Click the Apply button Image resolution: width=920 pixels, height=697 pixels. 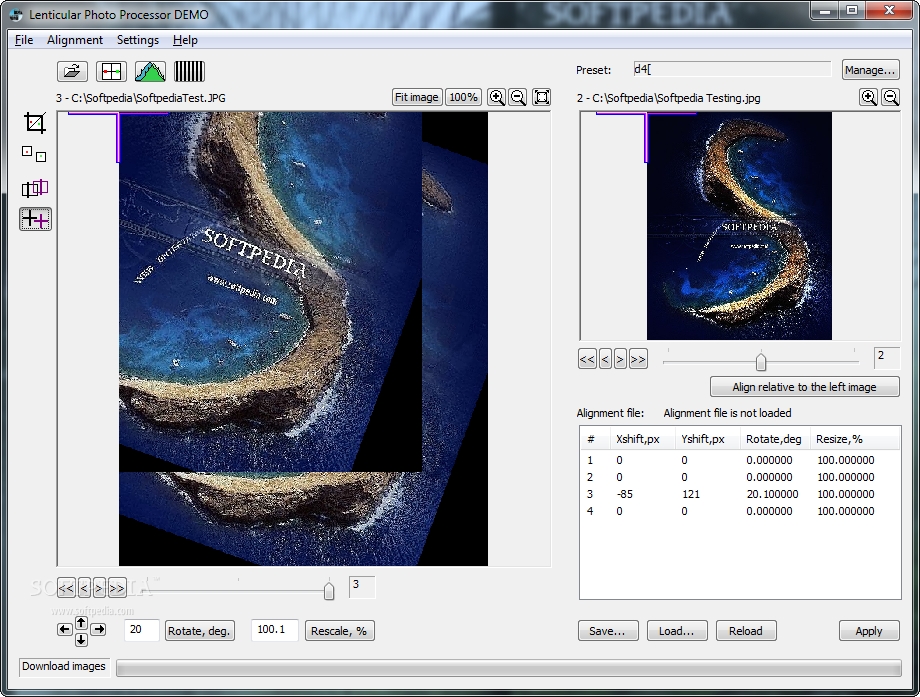(869, 631)
